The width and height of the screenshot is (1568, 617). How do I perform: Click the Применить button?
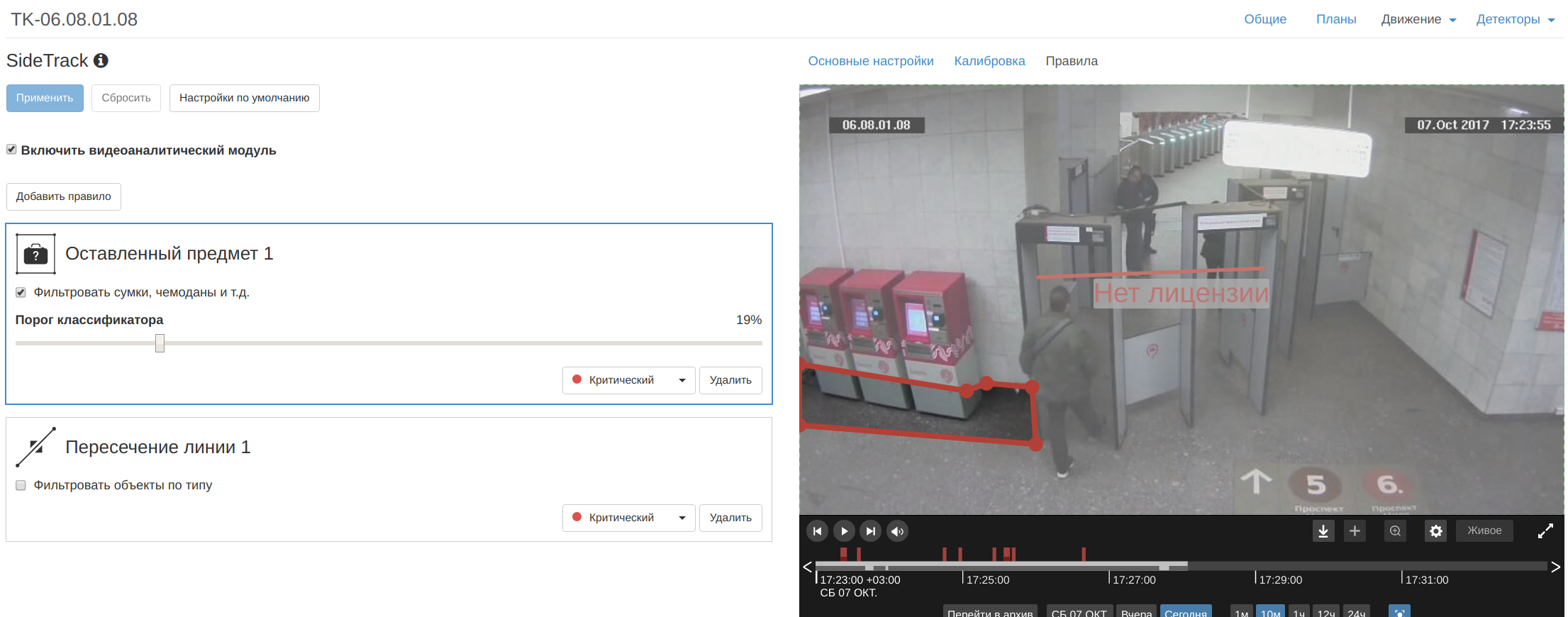tap(45, 98)
